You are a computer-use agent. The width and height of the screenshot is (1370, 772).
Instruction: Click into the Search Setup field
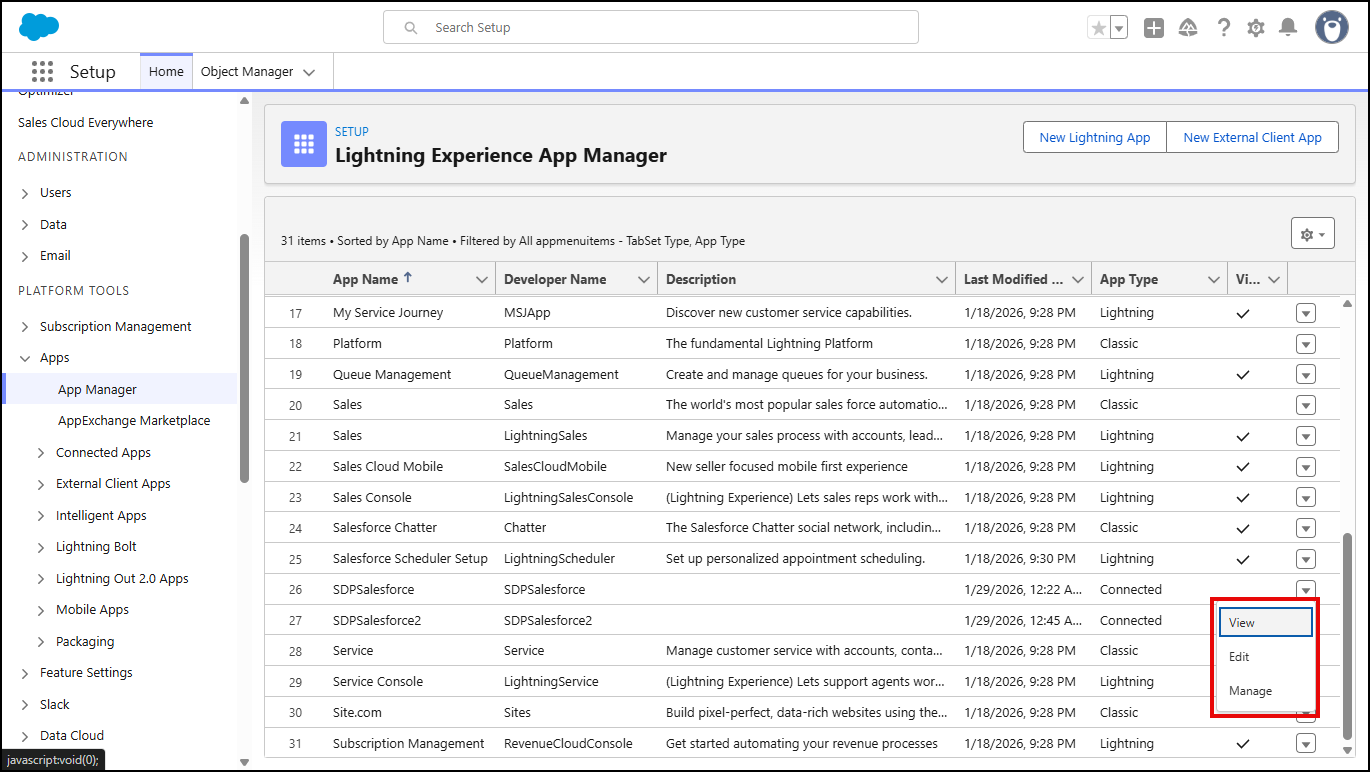tap(650, 28)
